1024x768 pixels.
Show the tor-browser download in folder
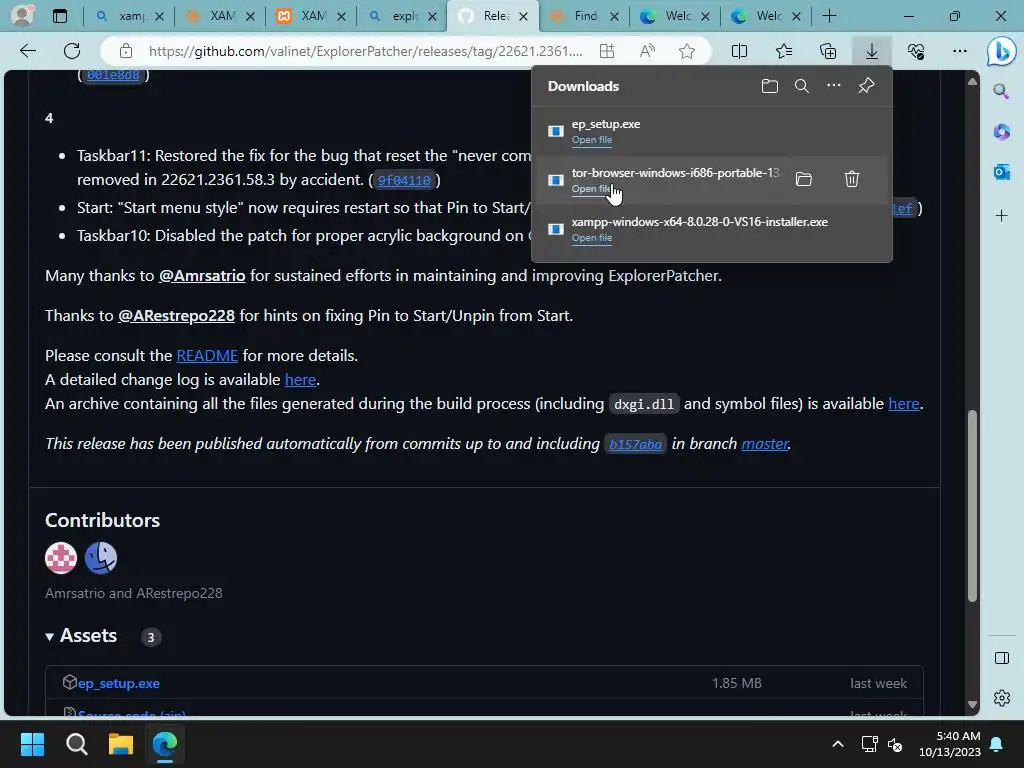[803, 179]
